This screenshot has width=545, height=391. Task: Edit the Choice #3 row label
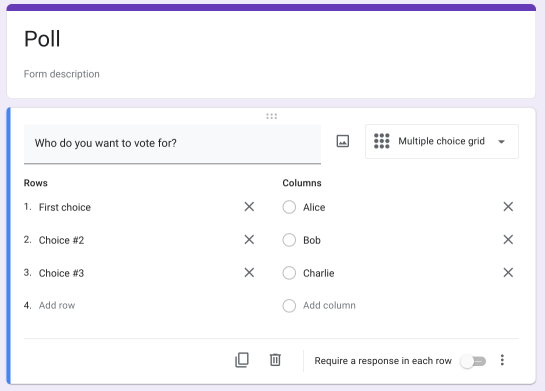click(x=62, y=273)
